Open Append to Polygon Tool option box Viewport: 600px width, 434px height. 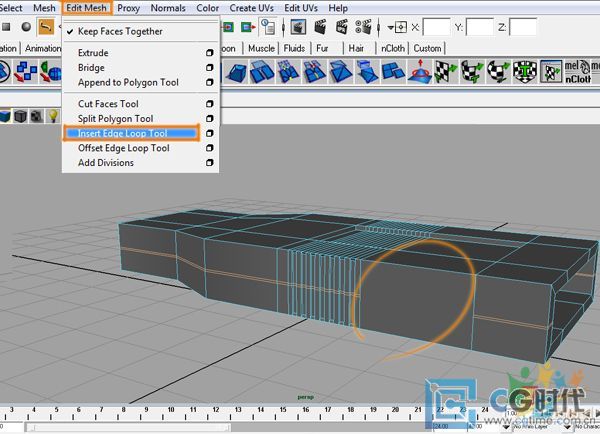click(x=209, y=82)
